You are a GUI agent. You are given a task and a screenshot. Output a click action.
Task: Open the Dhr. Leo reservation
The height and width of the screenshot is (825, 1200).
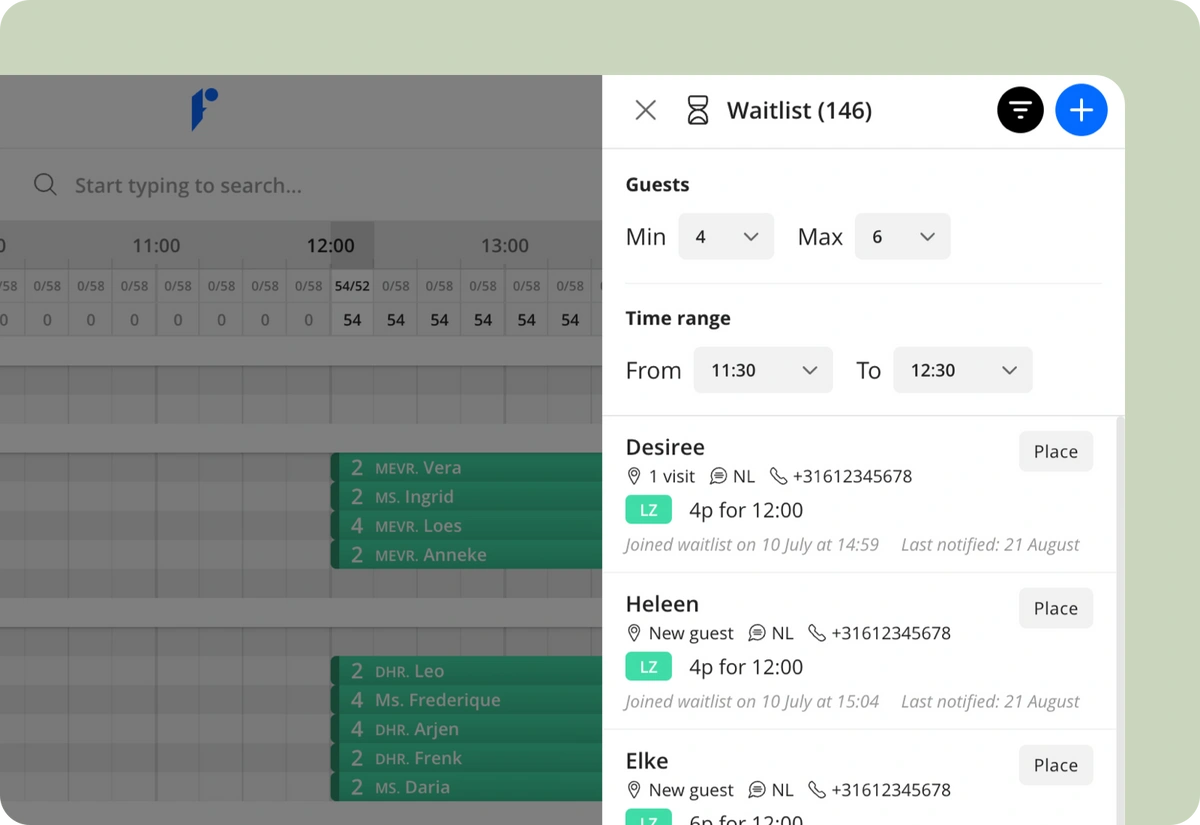pos(467,671)
